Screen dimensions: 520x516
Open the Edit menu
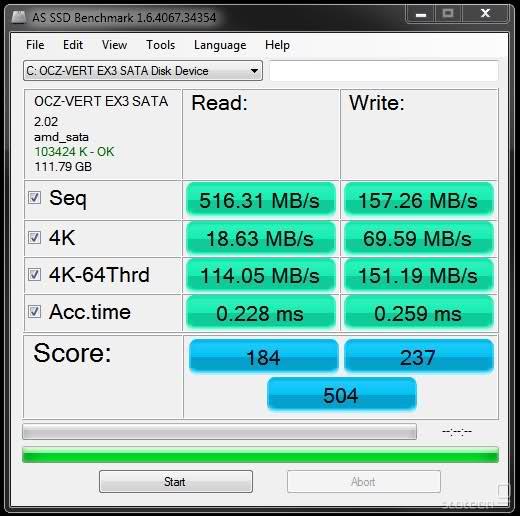(x=73, y=45)
